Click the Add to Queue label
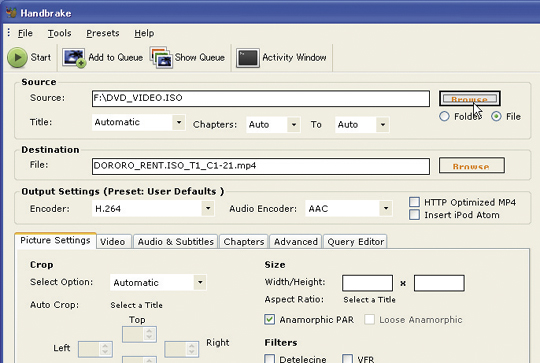The width and height of the screenshot is (540, 363). click(x=116, y=57)
